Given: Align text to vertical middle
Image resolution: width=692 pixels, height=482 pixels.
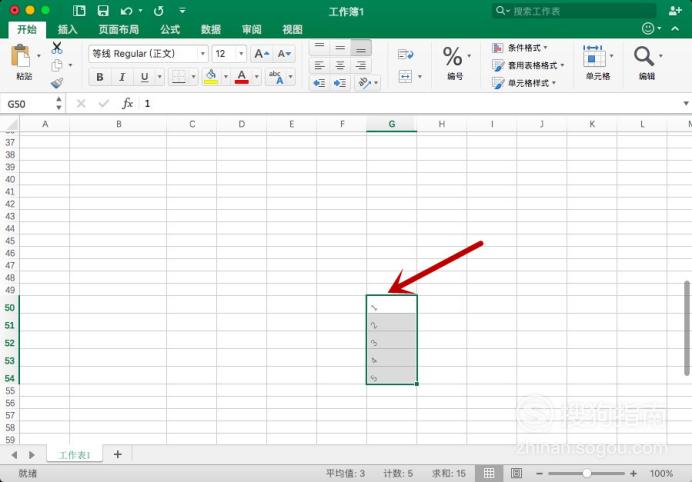Looking at the screenshot, I should (340, 47).
